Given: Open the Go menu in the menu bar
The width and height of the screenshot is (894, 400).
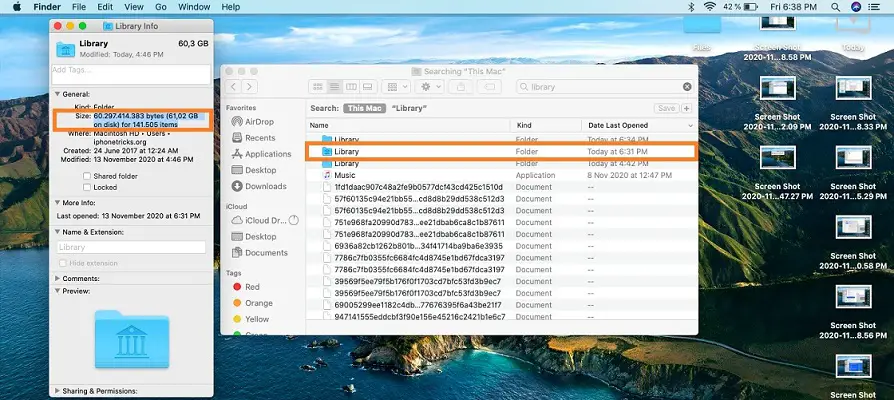Looking at the screenshot, I should coord(160,7).
